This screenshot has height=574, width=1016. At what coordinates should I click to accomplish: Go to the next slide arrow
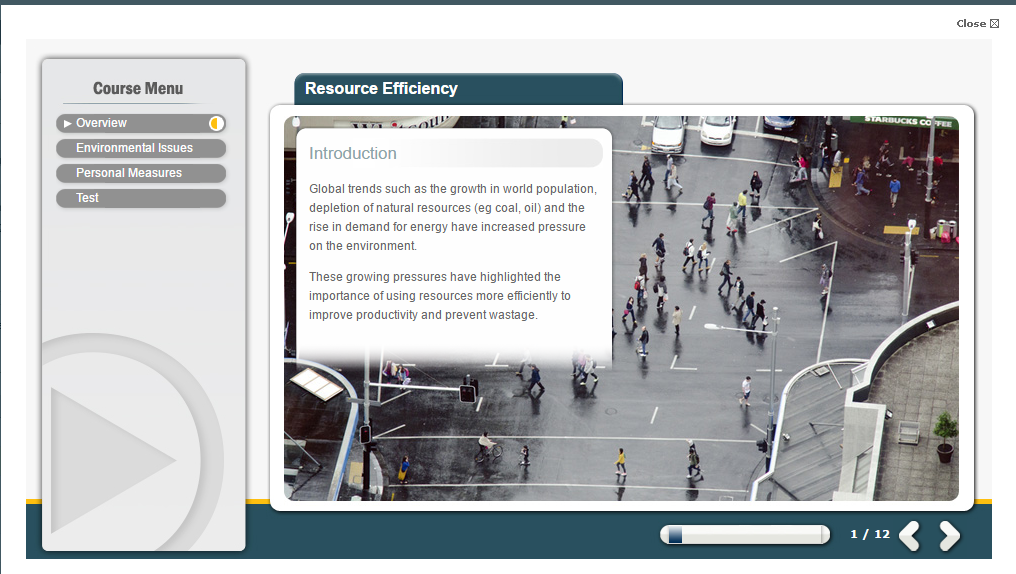coord(949,536)
